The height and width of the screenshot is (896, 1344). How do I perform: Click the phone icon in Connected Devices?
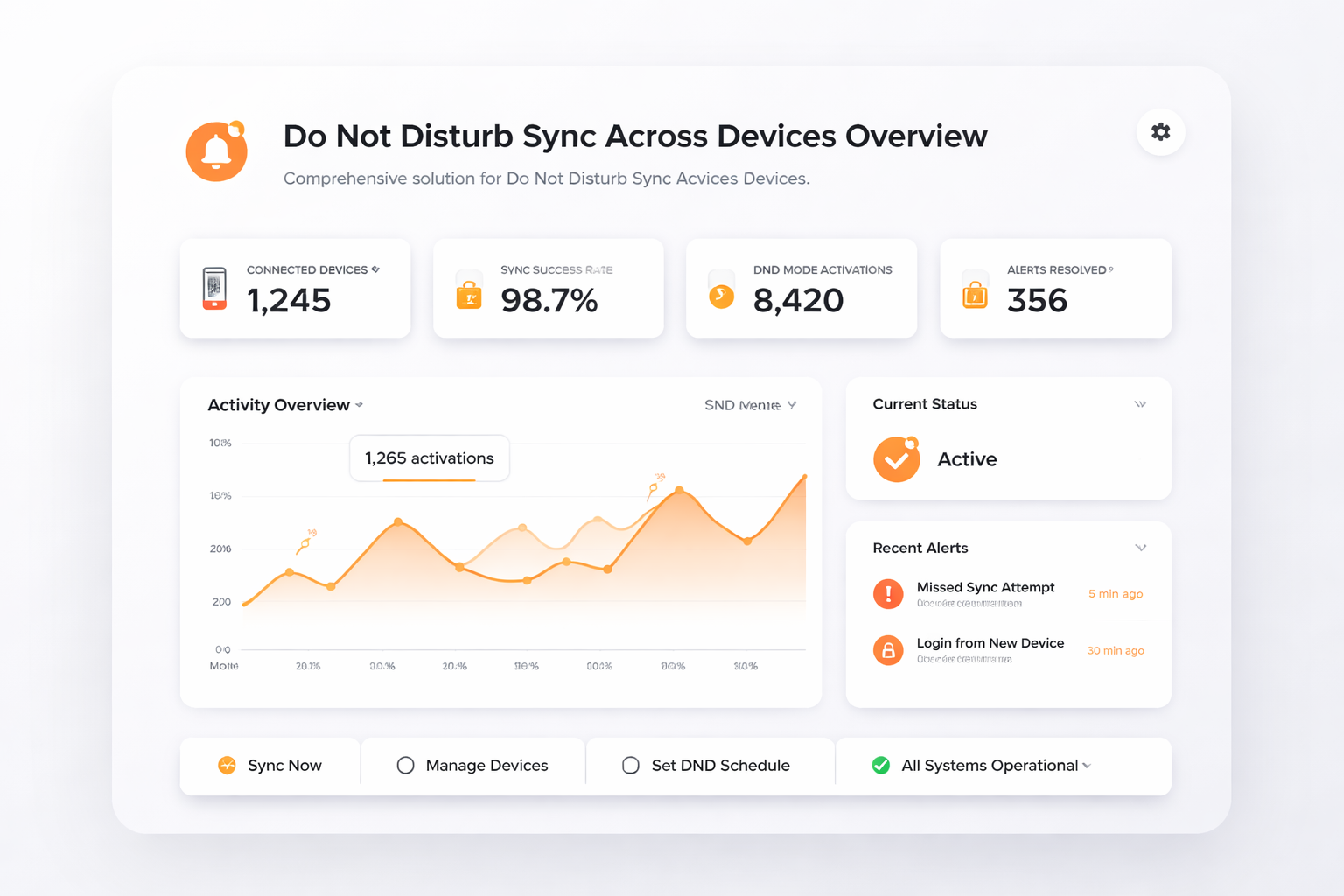214,289
